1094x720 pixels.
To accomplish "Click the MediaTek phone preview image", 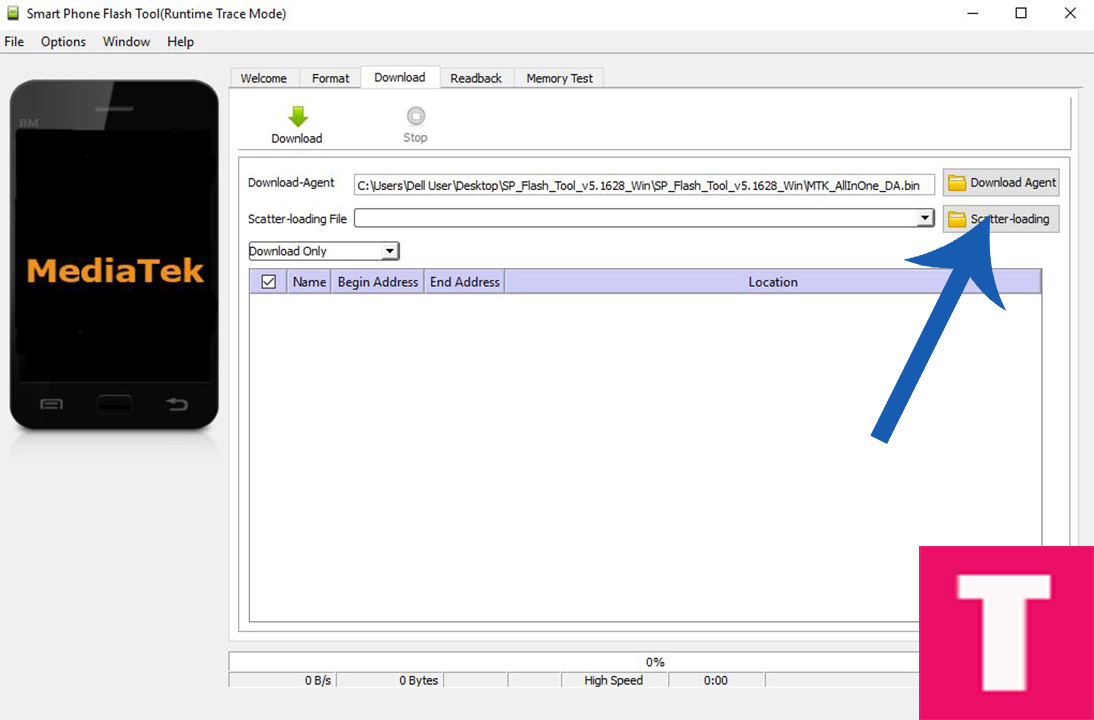I will tap(114, 255).
